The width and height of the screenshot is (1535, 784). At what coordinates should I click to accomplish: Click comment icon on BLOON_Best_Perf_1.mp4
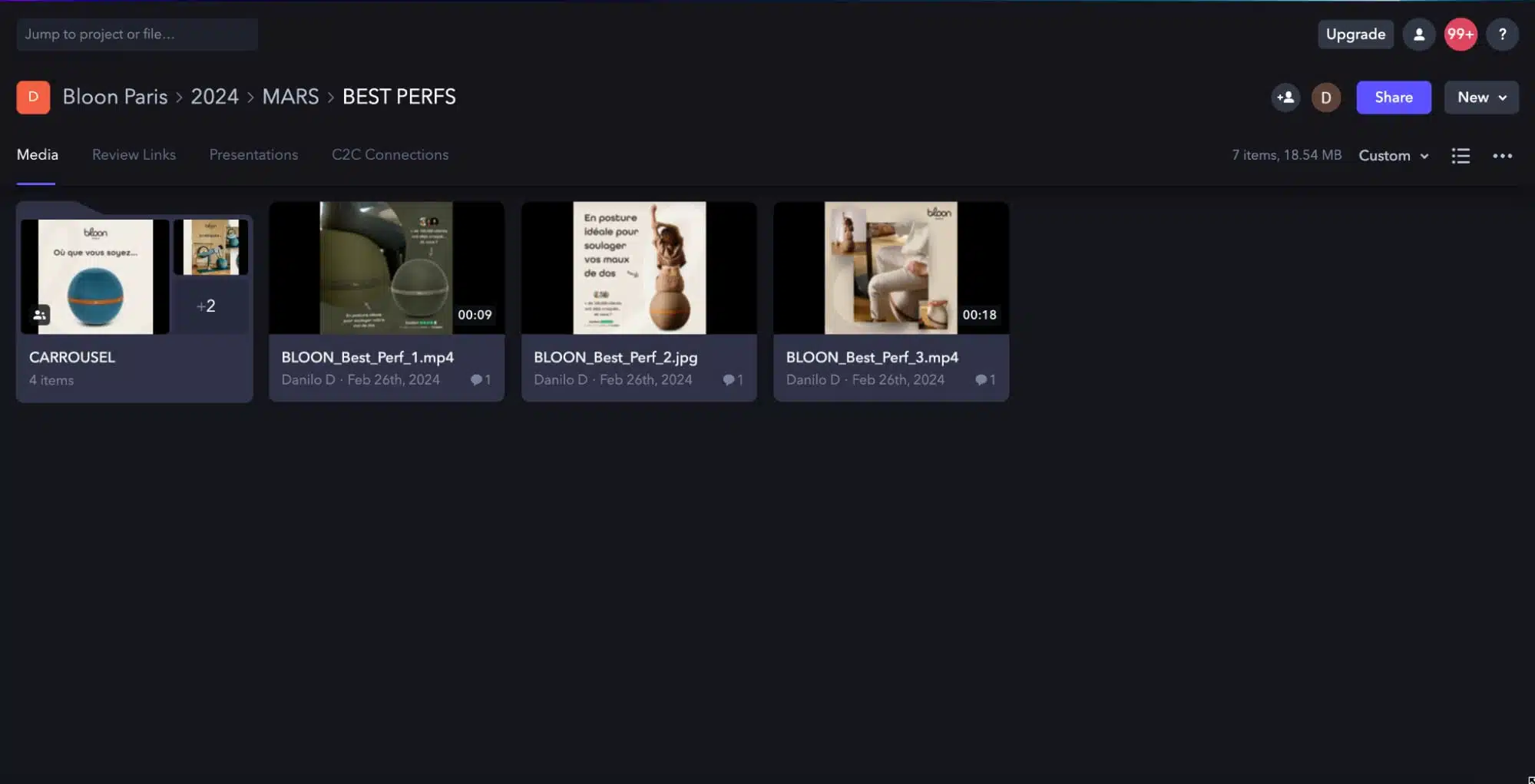pyautogui.click(x=476, y=379)
